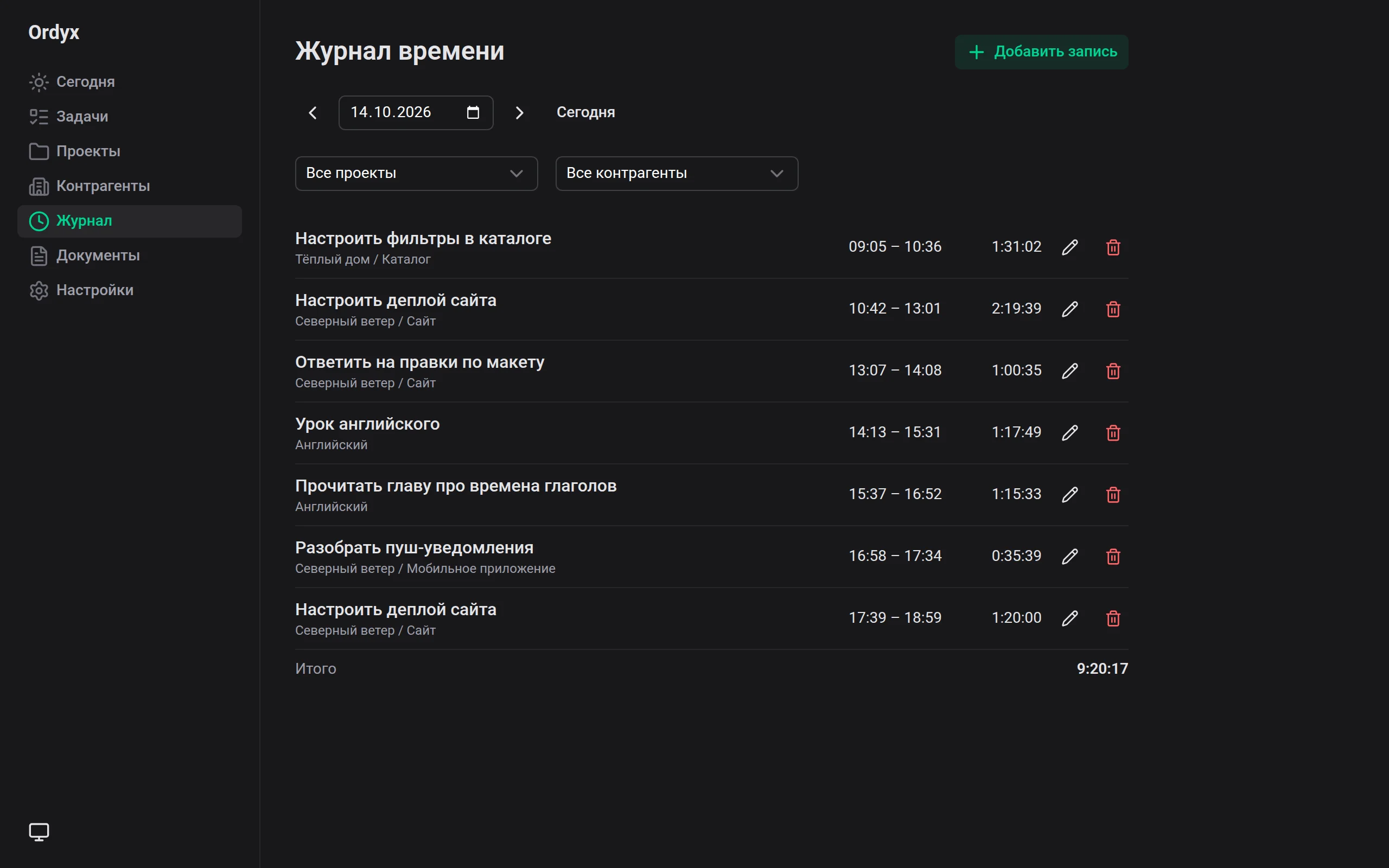Click the Урок английского title
This screenshot has width=1389, height=868.
pyautogui.click(x=367, y=424)
